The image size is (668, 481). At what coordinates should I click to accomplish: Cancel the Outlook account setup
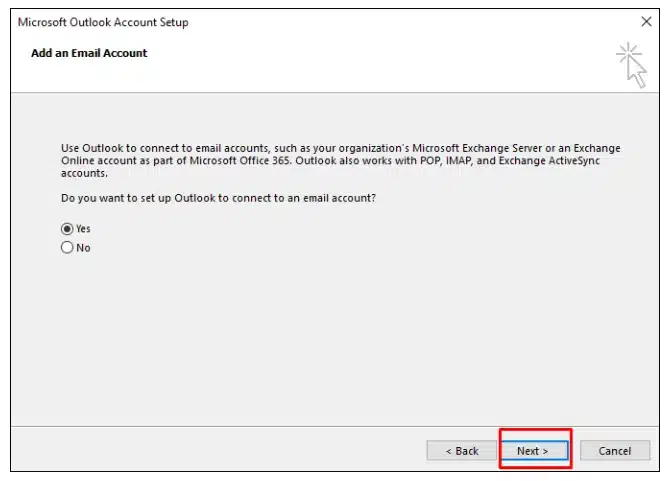615,451
